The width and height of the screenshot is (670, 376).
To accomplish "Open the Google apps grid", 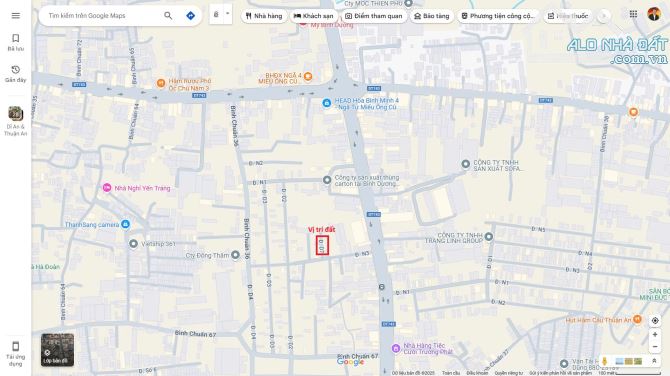I will point(633,14).
